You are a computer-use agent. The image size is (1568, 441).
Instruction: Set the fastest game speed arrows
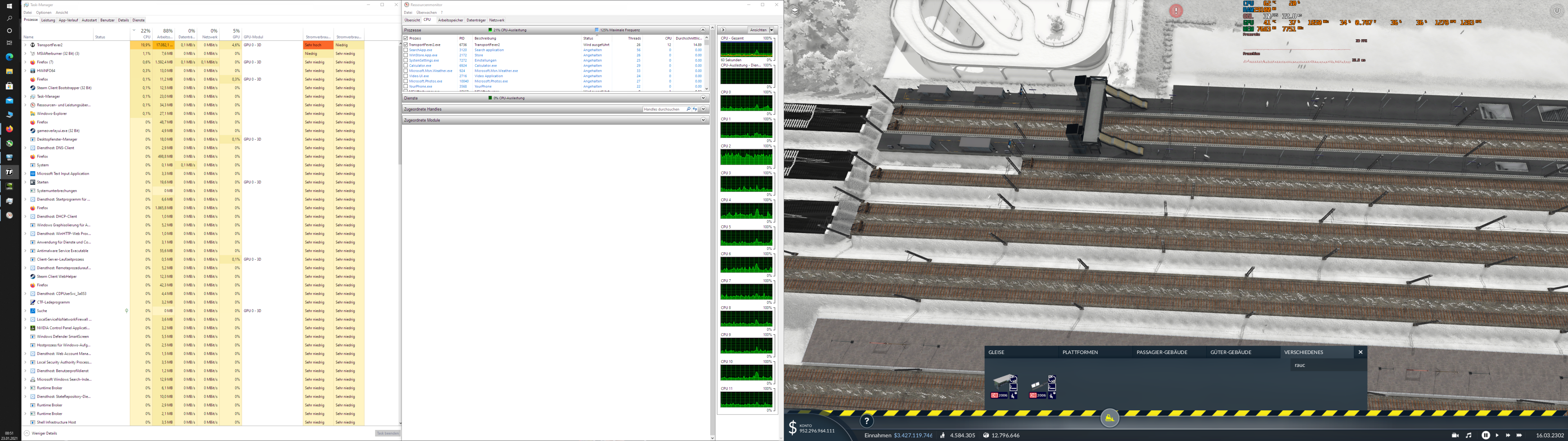click(1519, 435)
